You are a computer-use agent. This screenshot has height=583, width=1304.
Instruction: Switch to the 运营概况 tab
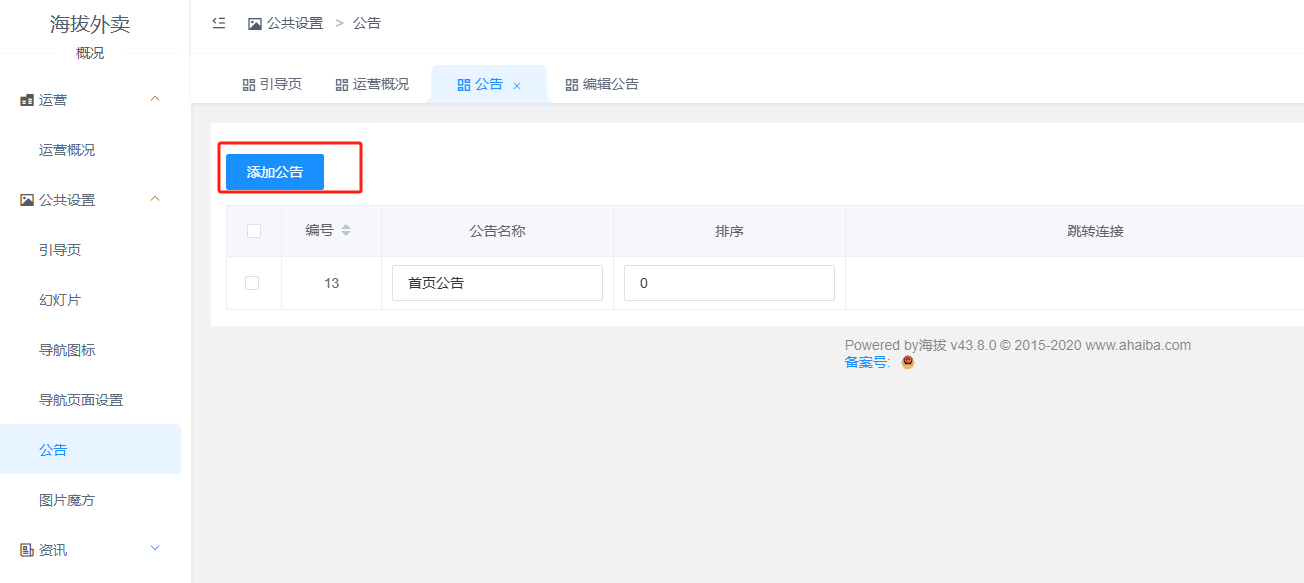(372, 85)
